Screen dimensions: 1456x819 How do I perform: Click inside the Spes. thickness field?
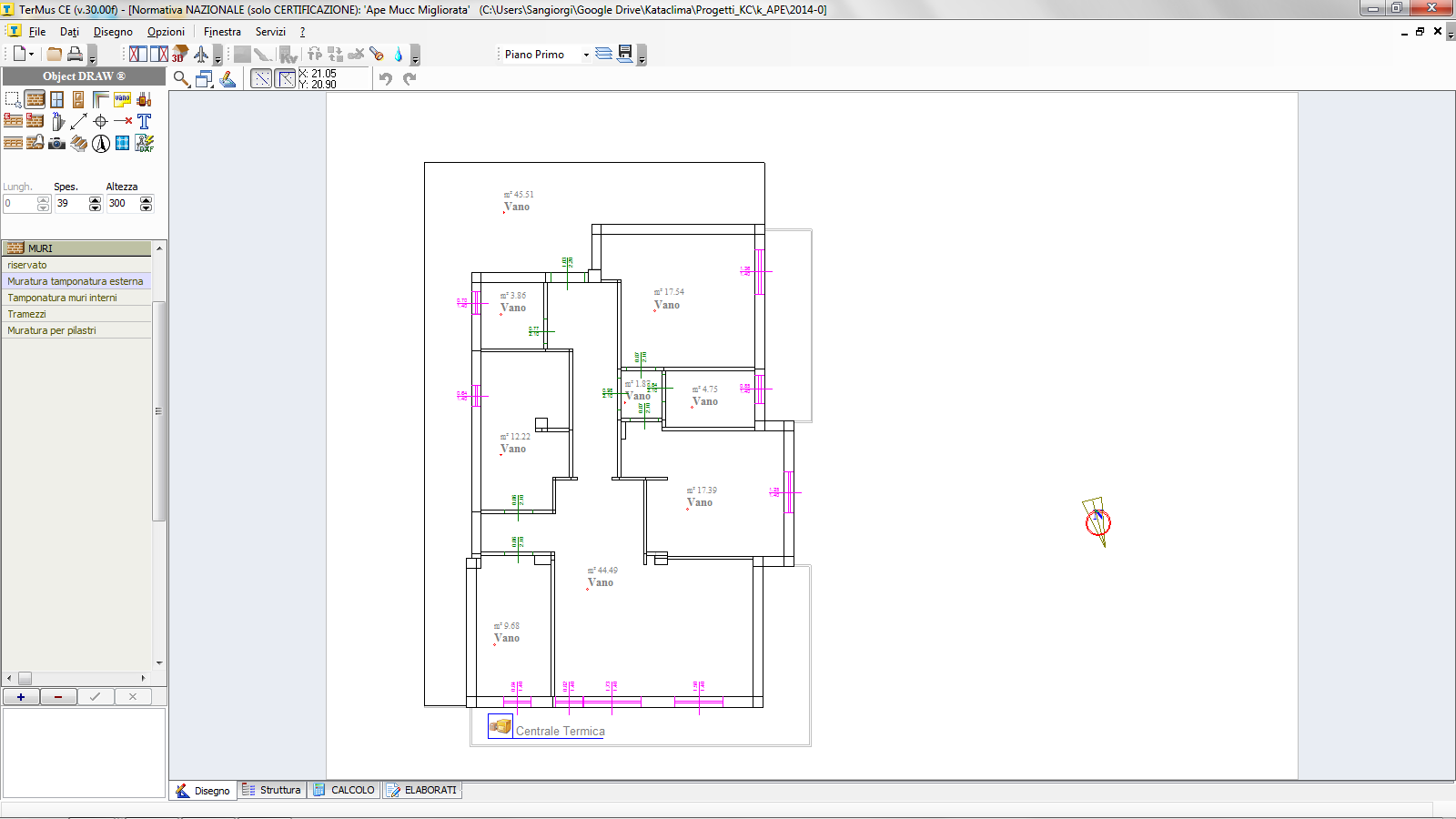pyautogui.click(x=71, y=204)
